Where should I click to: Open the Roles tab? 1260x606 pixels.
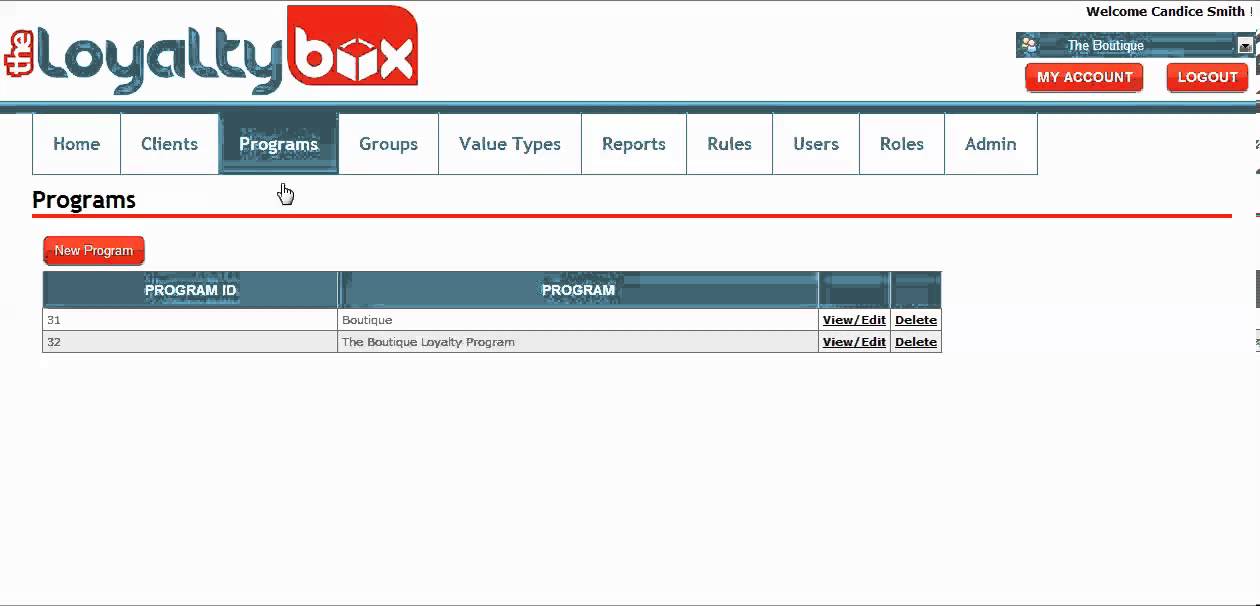click(902, 144)
